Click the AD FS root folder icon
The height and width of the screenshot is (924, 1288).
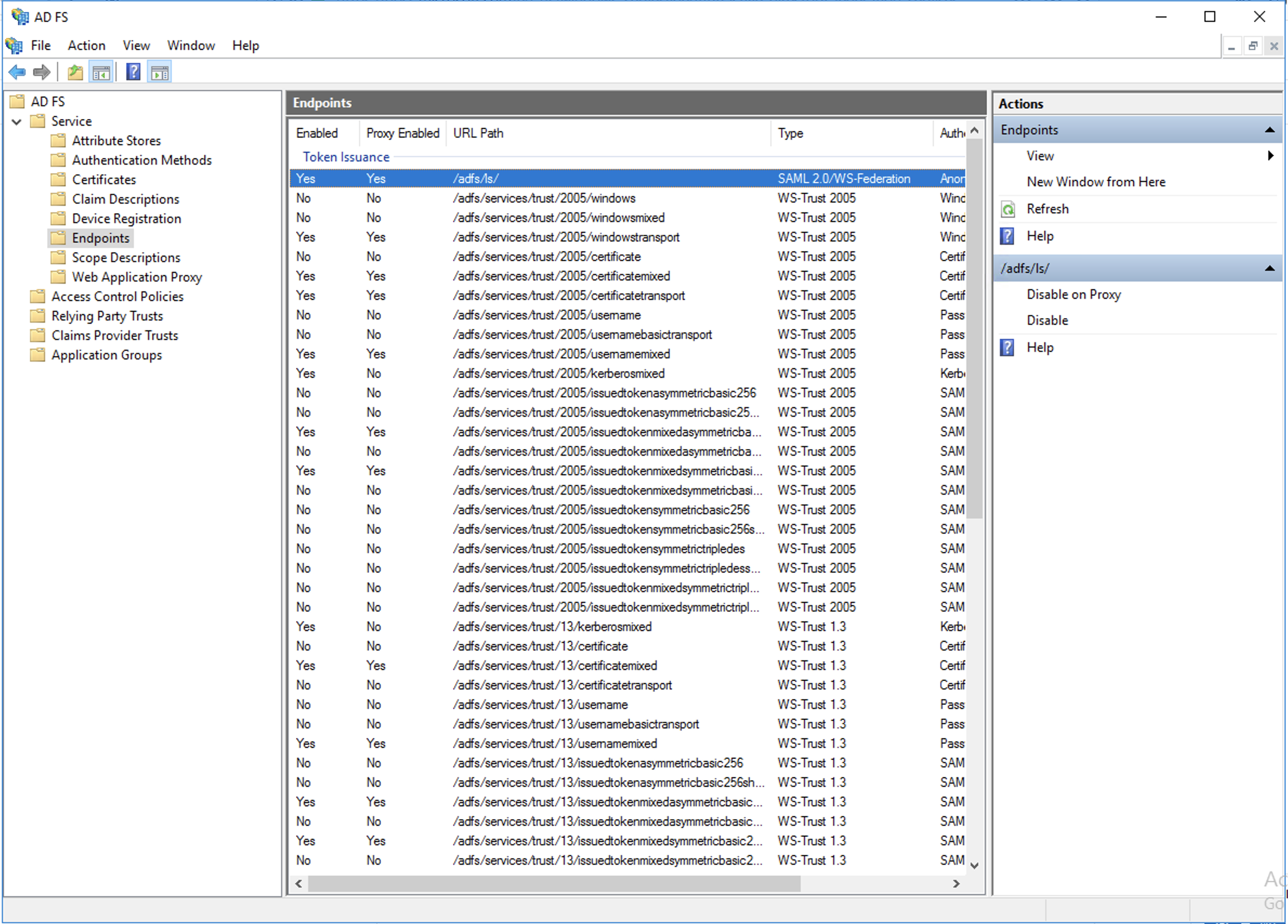[x=17, y=101]
